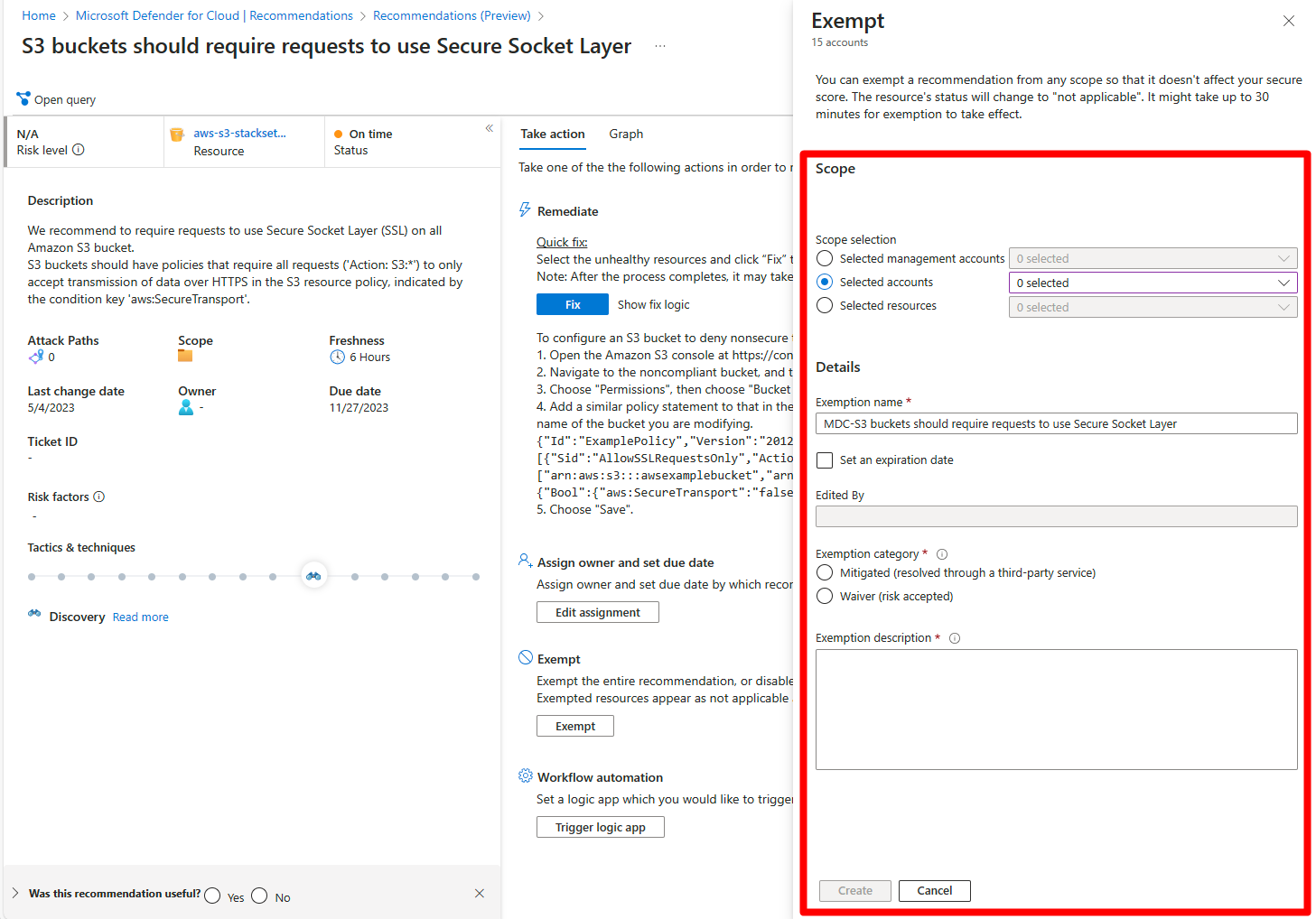Enable 'Set an expiration date' checkbox
1316x919 pixels.
click(x=825, y=460)
